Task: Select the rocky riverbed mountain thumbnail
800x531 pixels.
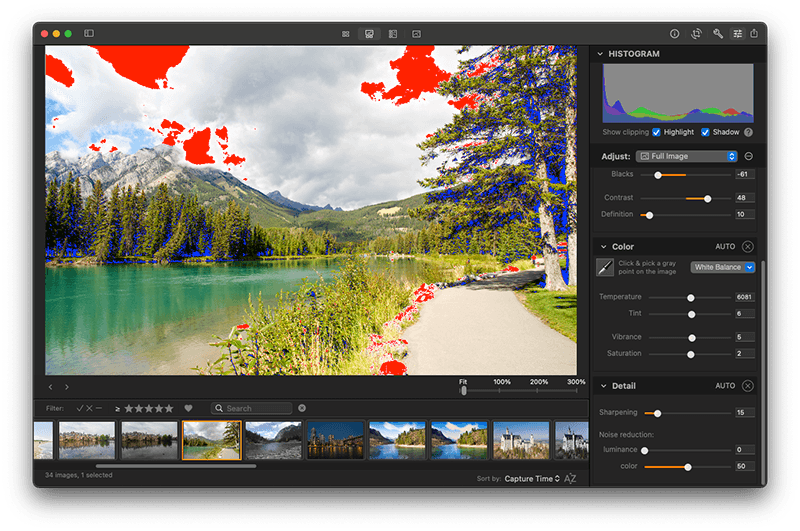Action: click(273, 440)
